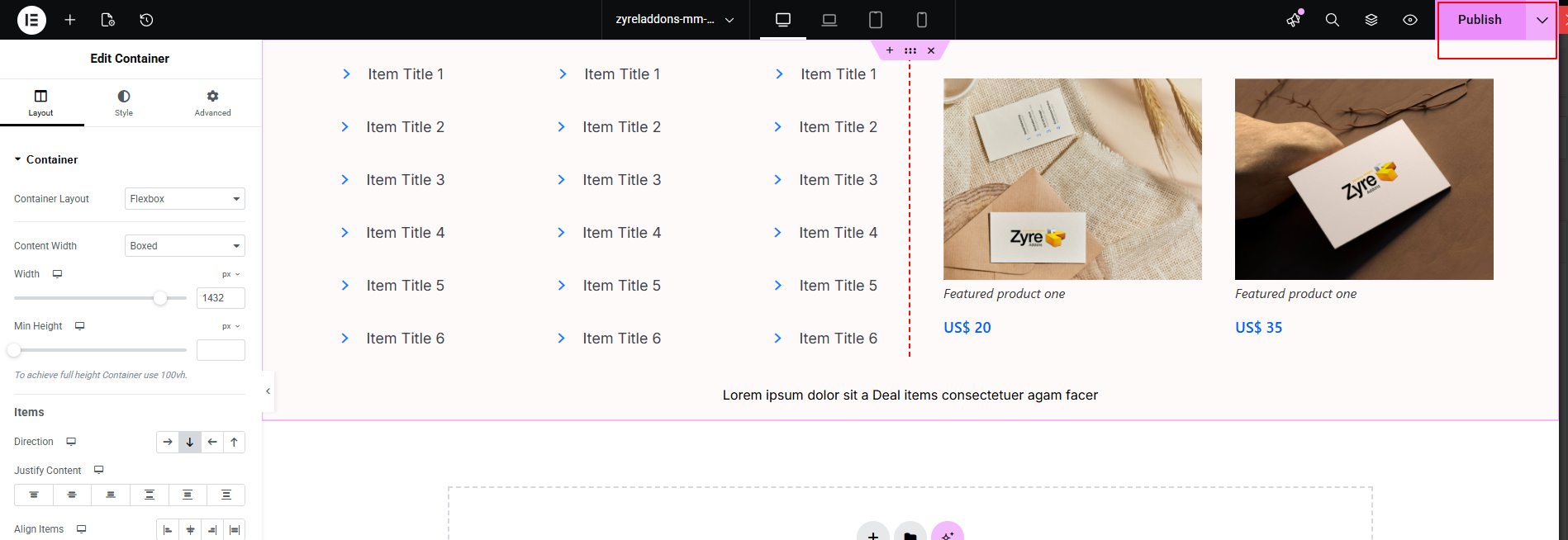This screenshot has height=540, width=1568.
Task: Open the Structure layers icon
Action: coord(1371,20)
